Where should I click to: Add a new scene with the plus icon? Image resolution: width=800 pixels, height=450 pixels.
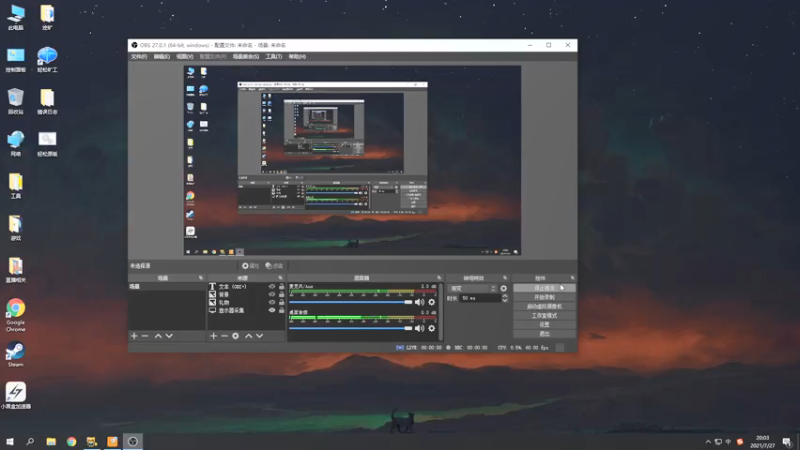(134, 336)
